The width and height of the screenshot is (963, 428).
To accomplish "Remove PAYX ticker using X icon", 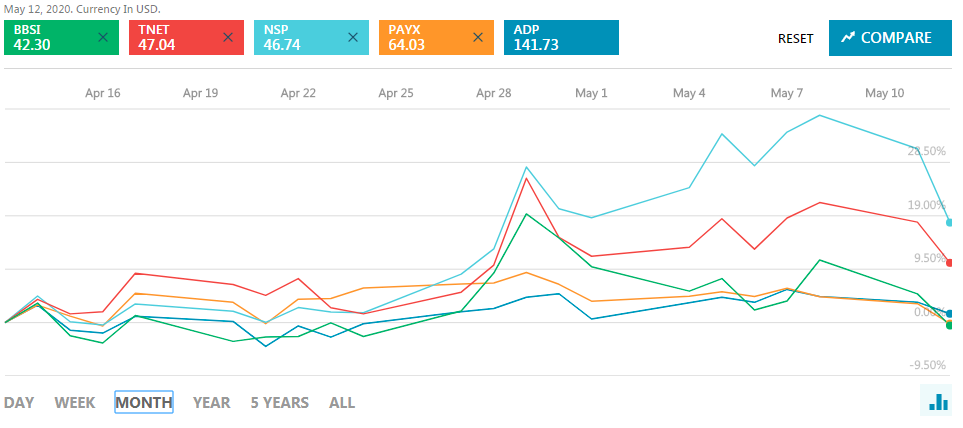I will (477, 37).
